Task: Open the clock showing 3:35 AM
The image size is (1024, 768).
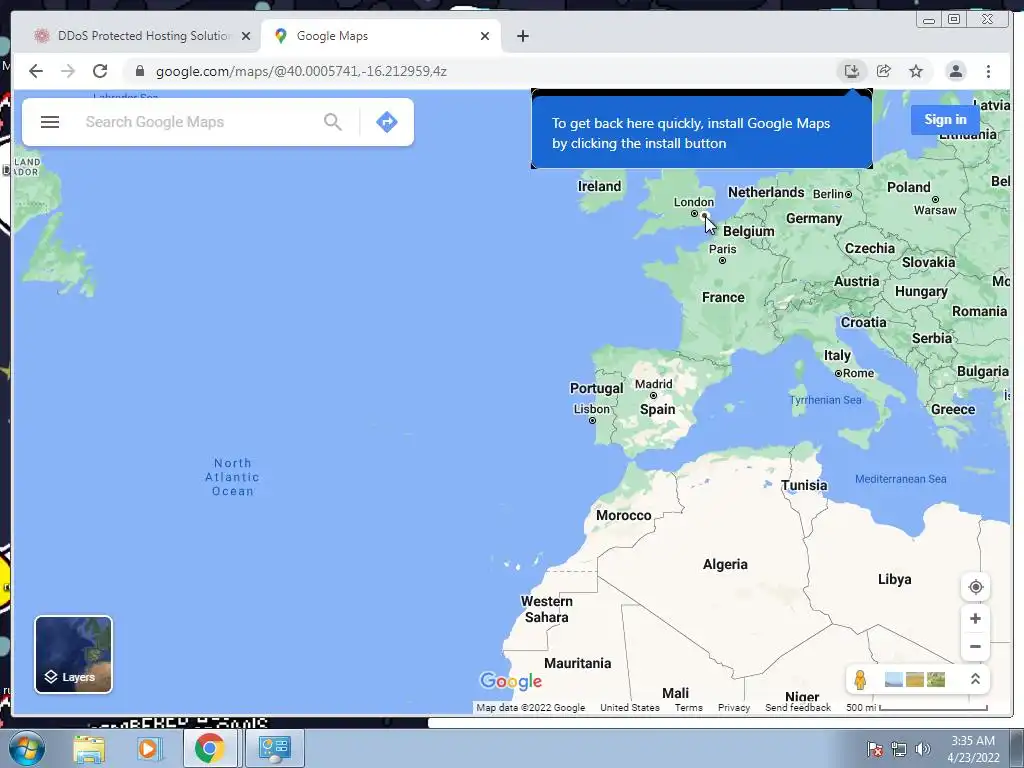Action: click(972, 749)
